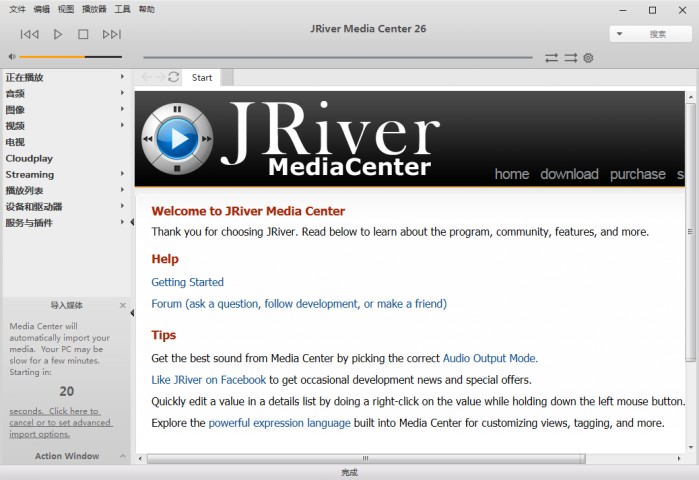Image resolution: width=699 pixels, height=480 pixels.
Task: Maximize the JRiver window
Action: tap(652, 10)
